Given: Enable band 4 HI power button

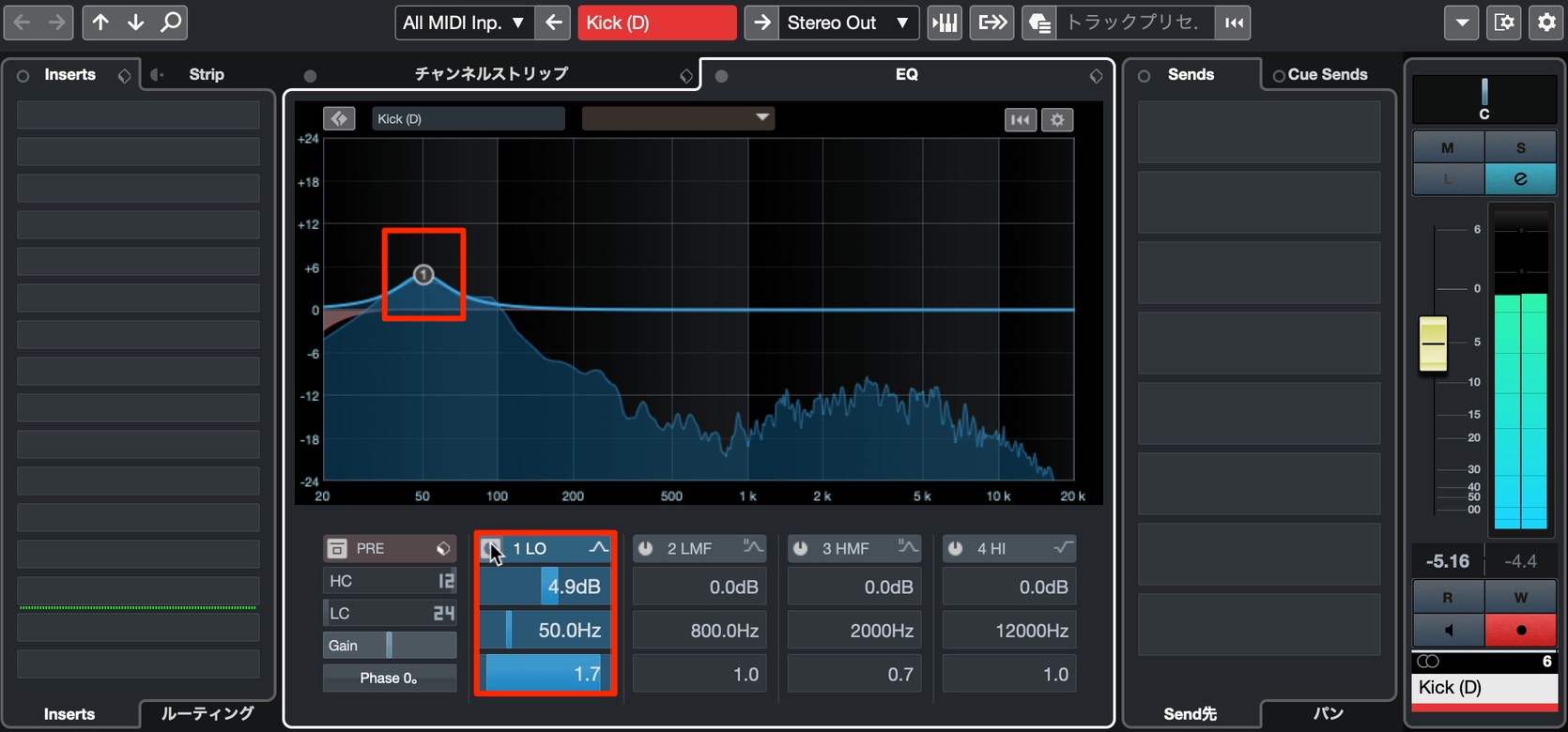Looking at the screenshot, I should tap(956, 548).
